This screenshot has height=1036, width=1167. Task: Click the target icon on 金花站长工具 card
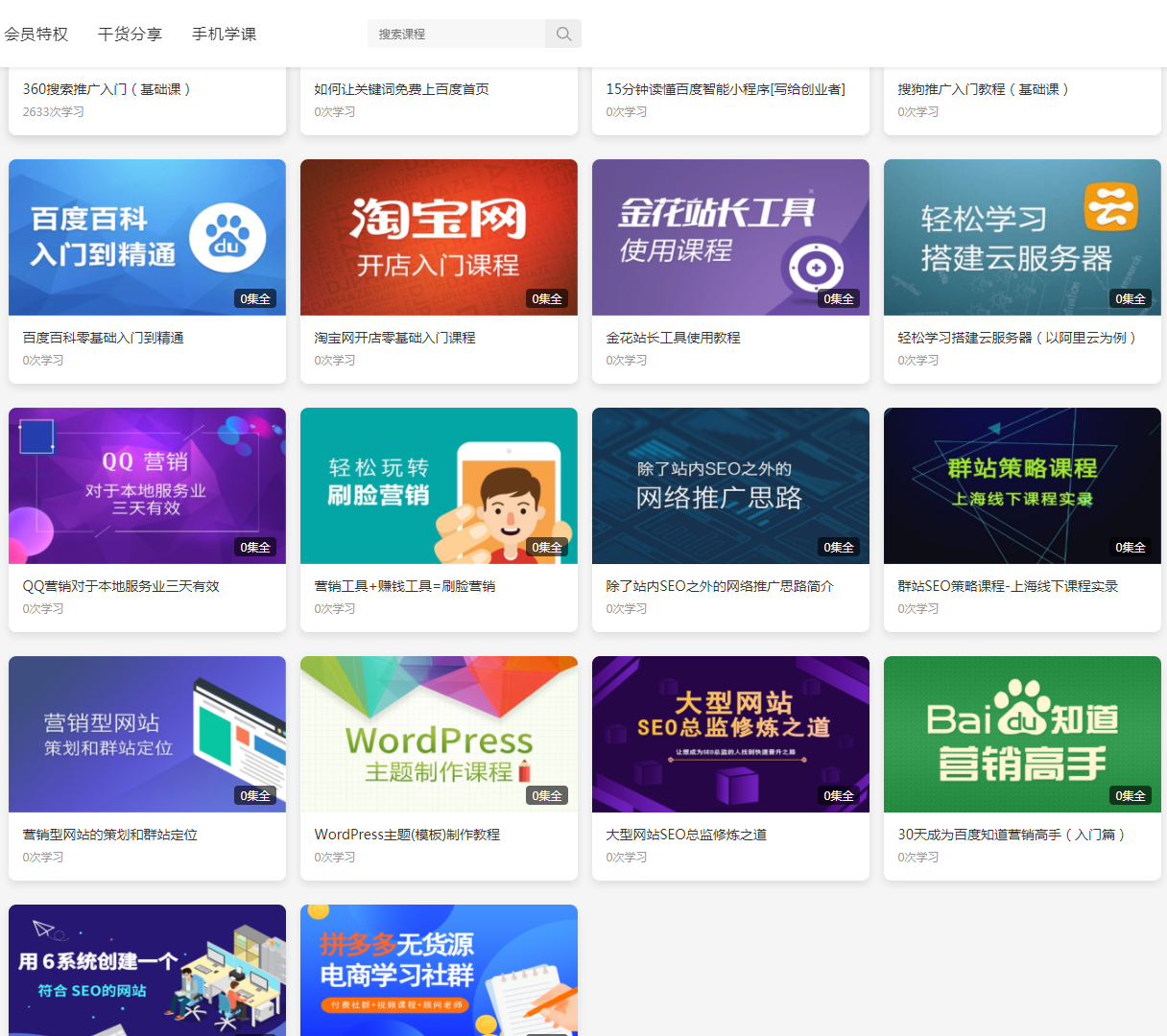[816, 268]
